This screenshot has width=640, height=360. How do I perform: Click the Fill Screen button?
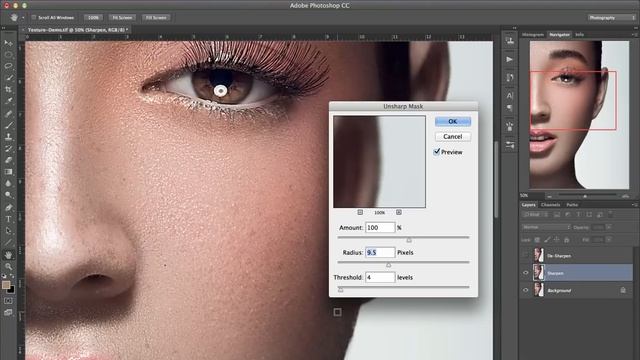pyautogui.click(x=156, y=18)
